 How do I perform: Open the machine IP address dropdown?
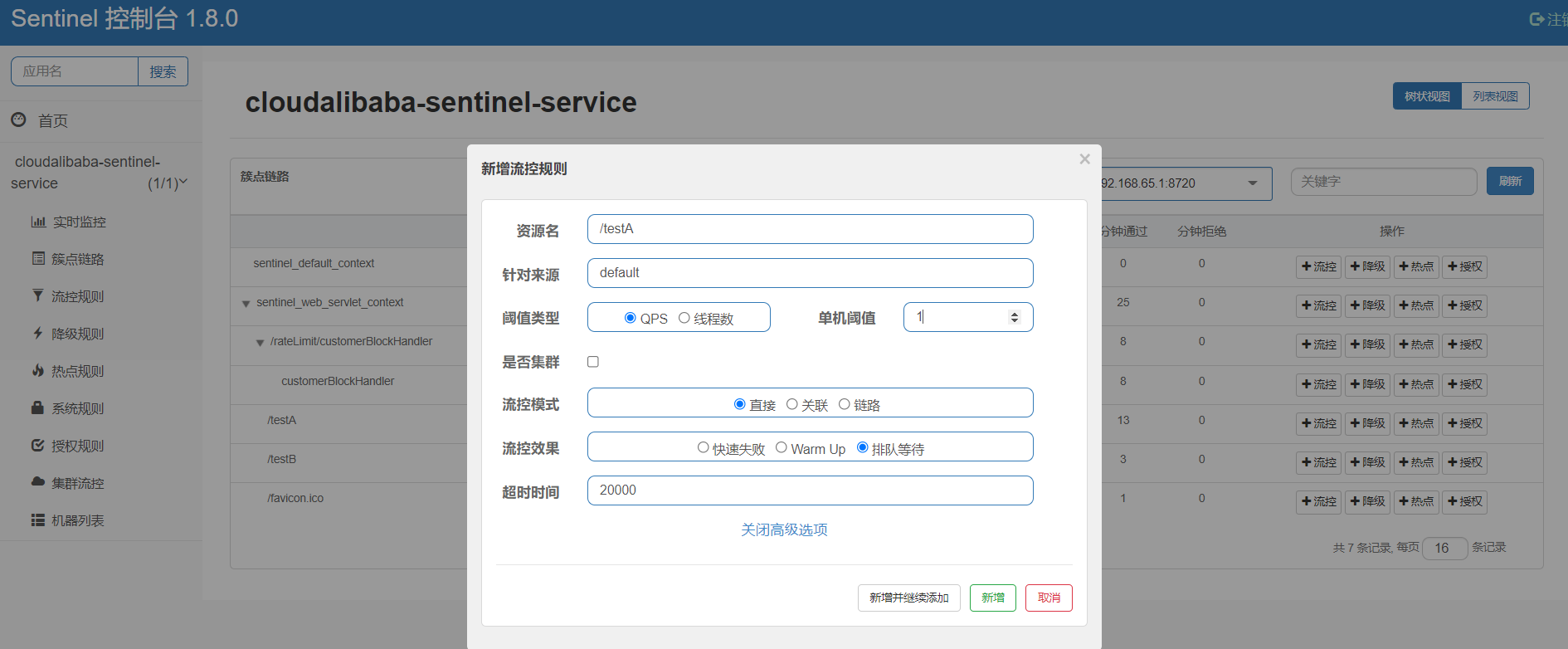pyautogui.click(x=1252, y=183)
